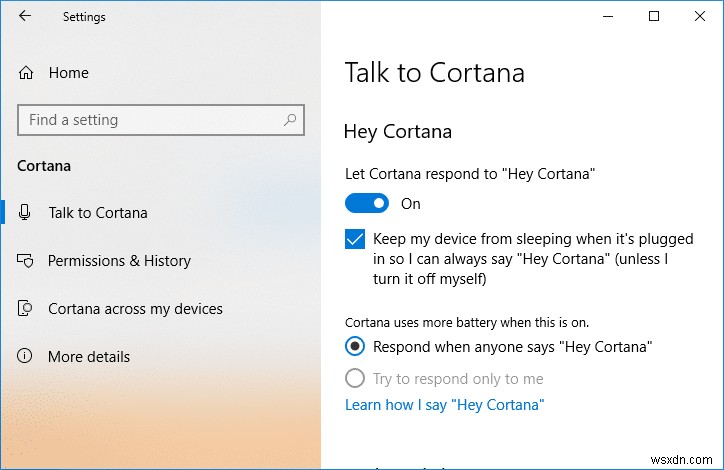Open the Home settings page
Image resolution: width=724 pixels, height=470 pixels.
click(69, 73)
